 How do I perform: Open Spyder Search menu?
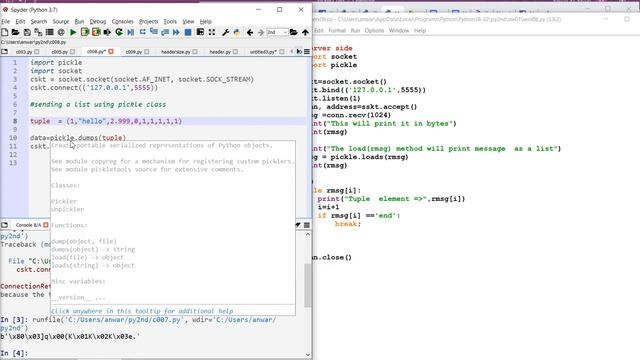tap(39, 21)
